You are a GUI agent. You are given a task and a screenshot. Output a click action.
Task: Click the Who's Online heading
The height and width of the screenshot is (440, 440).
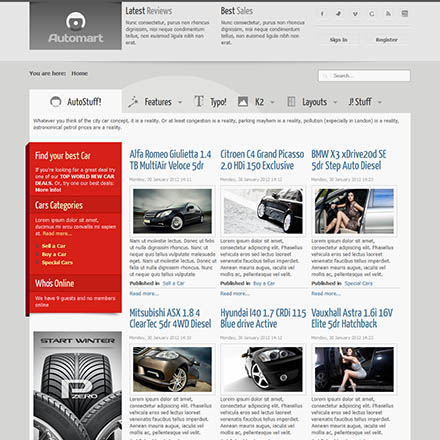point(55,283)
